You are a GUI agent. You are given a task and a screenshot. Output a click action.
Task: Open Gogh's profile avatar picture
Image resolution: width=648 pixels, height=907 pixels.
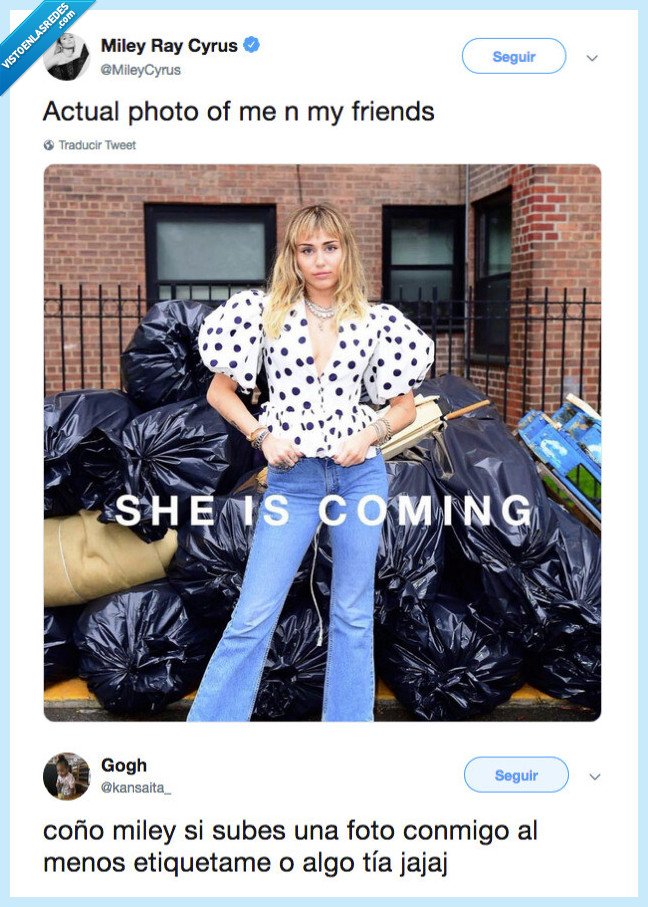(67, 776)
